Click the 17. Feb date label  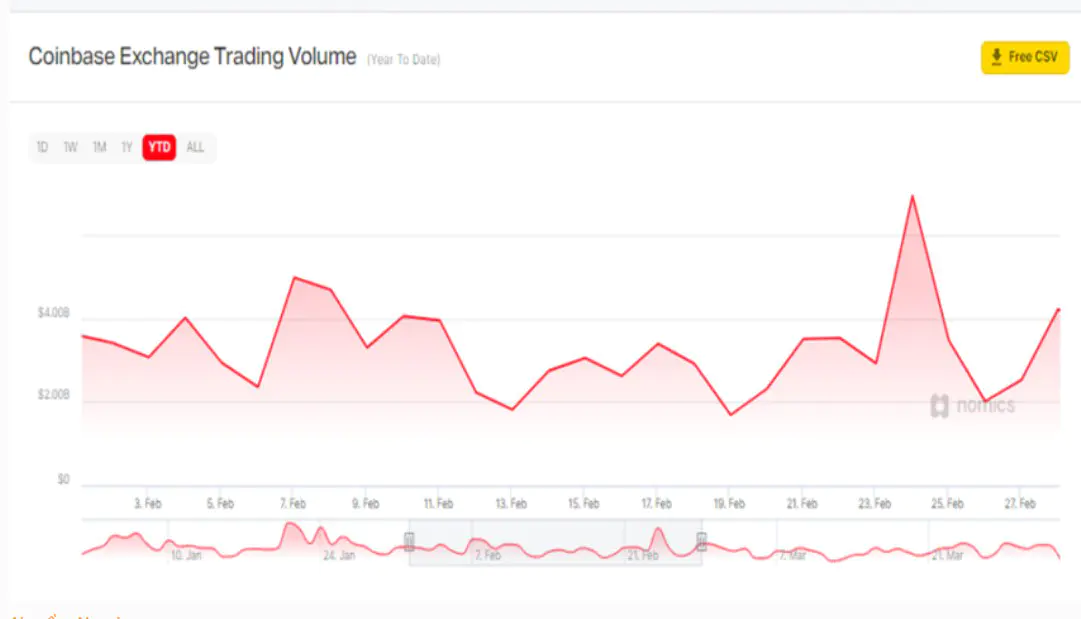(656, 504)
